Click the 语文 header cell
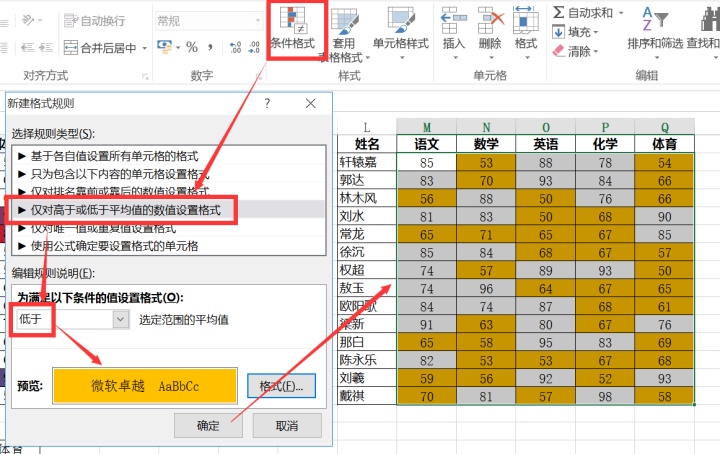The width and height of the screenshot is (720, 454). [427, 144]
